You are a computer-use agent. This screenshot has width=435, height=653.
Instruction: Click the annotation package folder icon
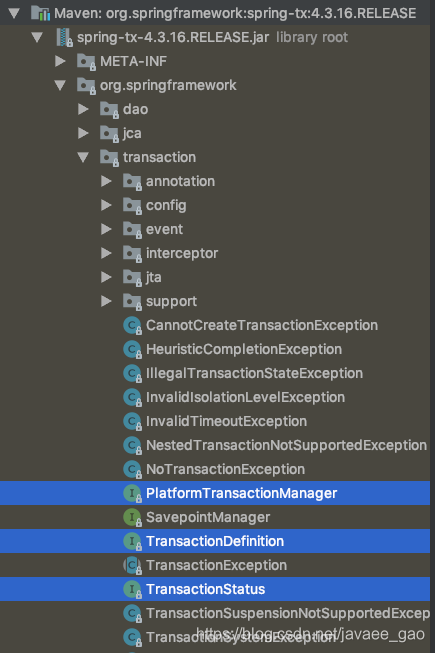tap(132, 182)
